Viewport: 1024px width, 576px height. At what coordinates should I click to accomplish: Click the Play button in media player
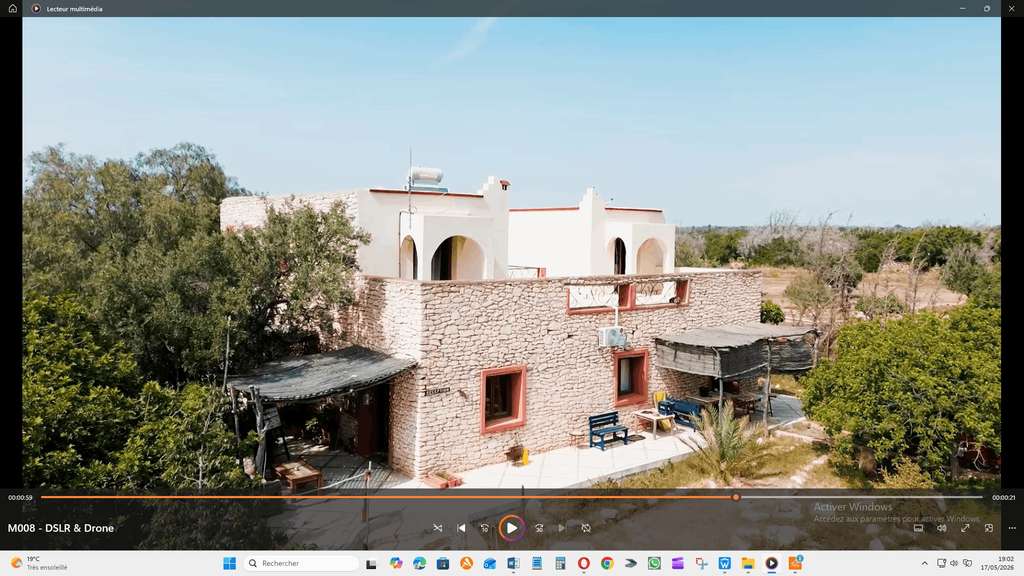(x=511, y=528)
